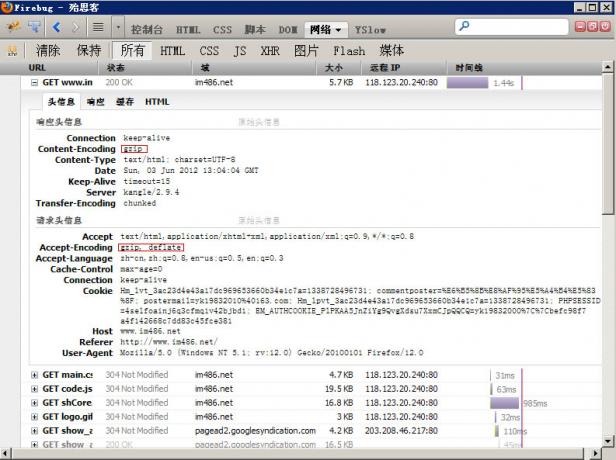Viewport: 616px width, 460px height.
Task: Turn off Firebug with rightmost red button
Action: tap(605, 26)
